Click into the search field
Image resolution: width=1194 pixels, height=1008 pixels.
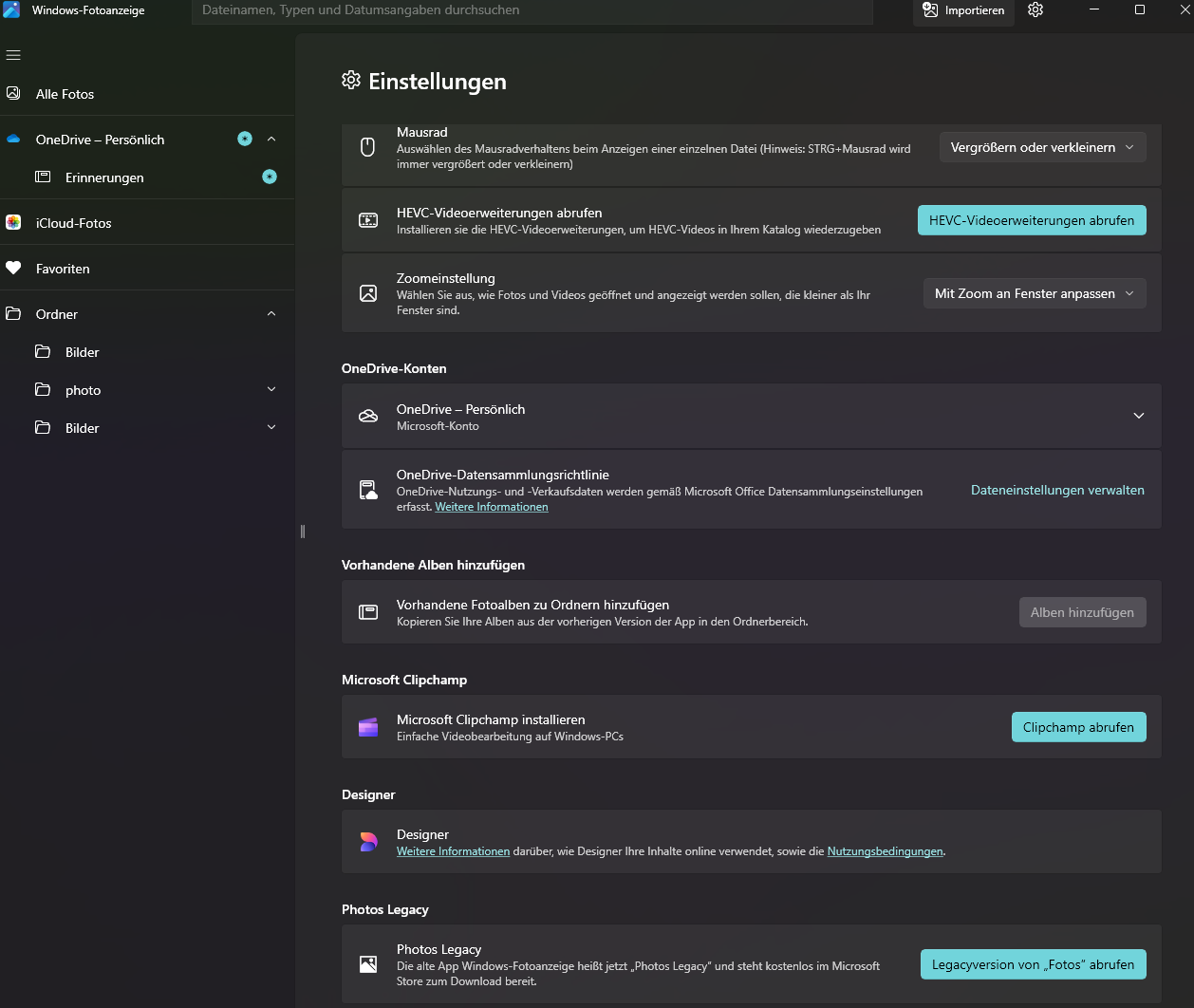(532, 12)
